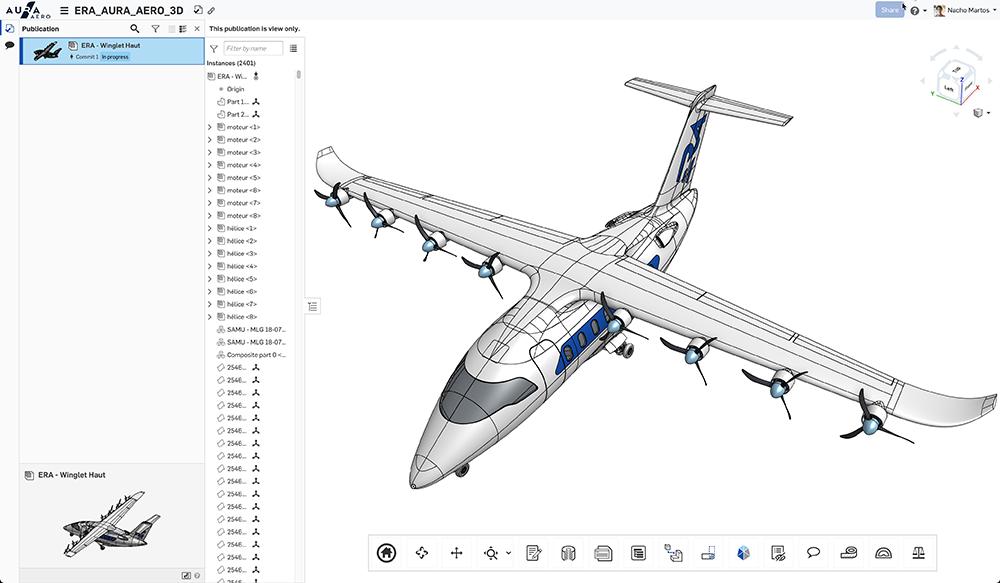The width and height of the screenshot is (1000, 583).
Task: Click the Share button
Action: (888, 9)
